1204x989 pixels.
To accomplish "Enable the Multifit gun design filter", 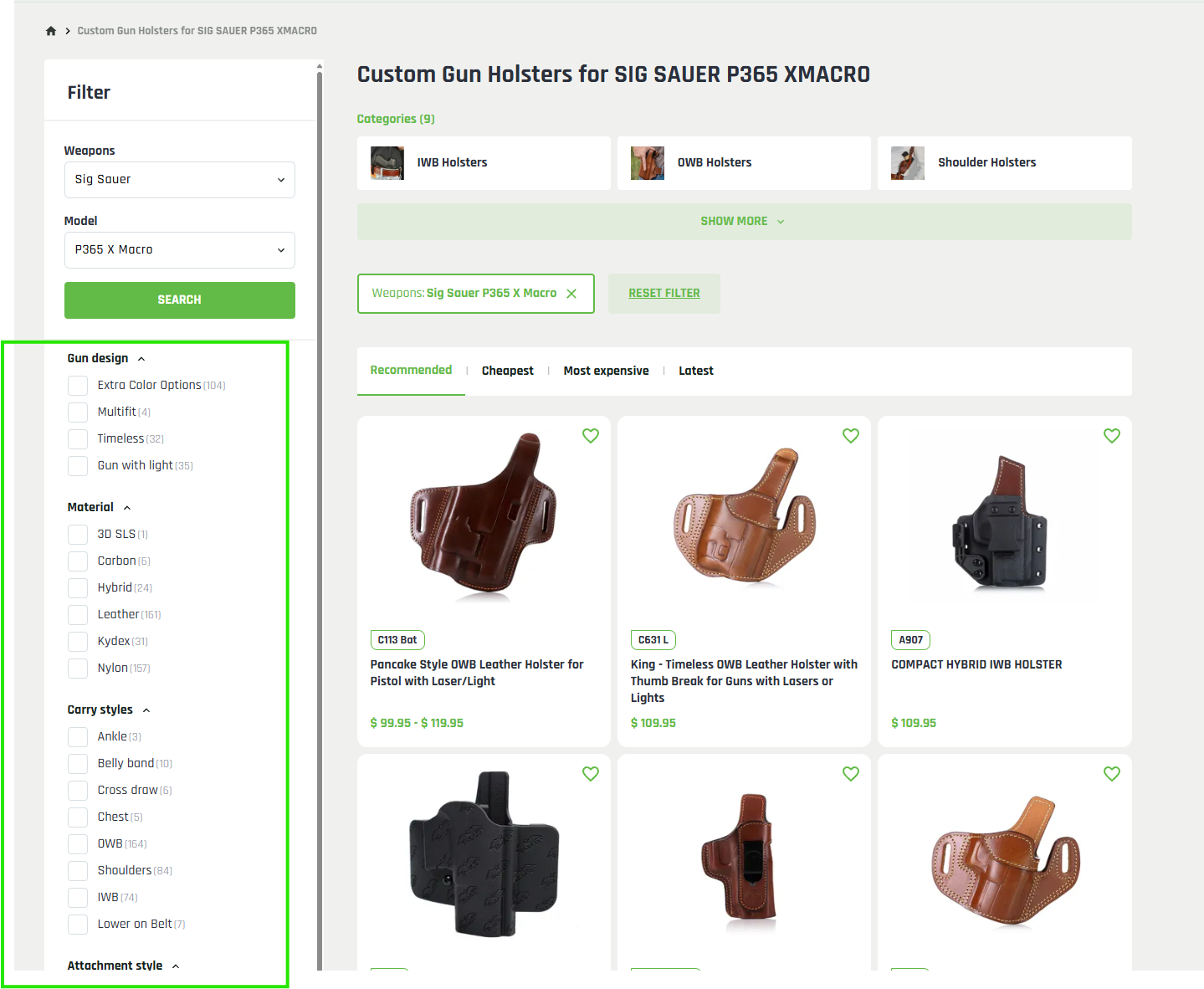I will click(x=78, y=413).
